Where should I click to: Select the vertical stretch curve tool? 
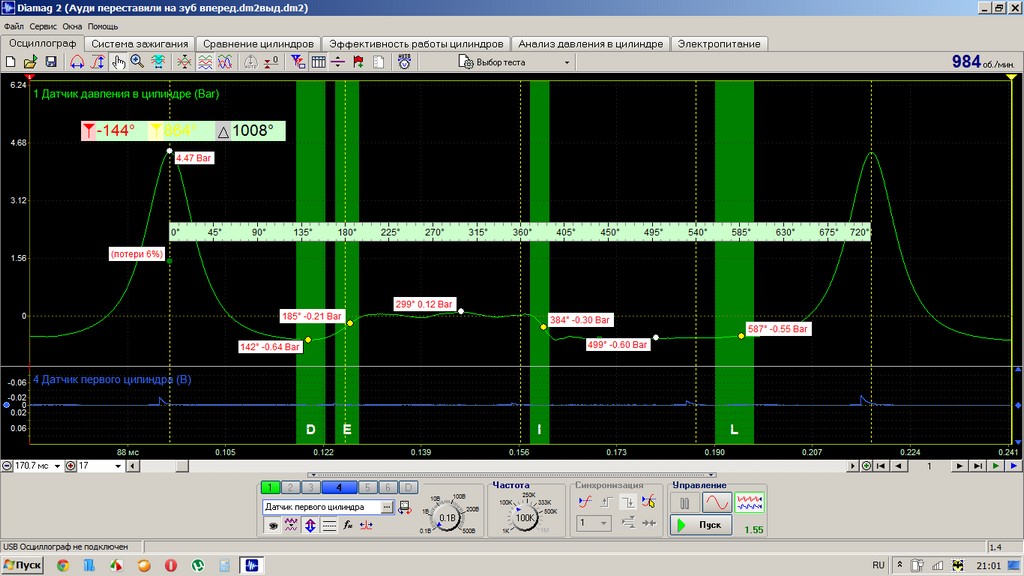(97, 62)
